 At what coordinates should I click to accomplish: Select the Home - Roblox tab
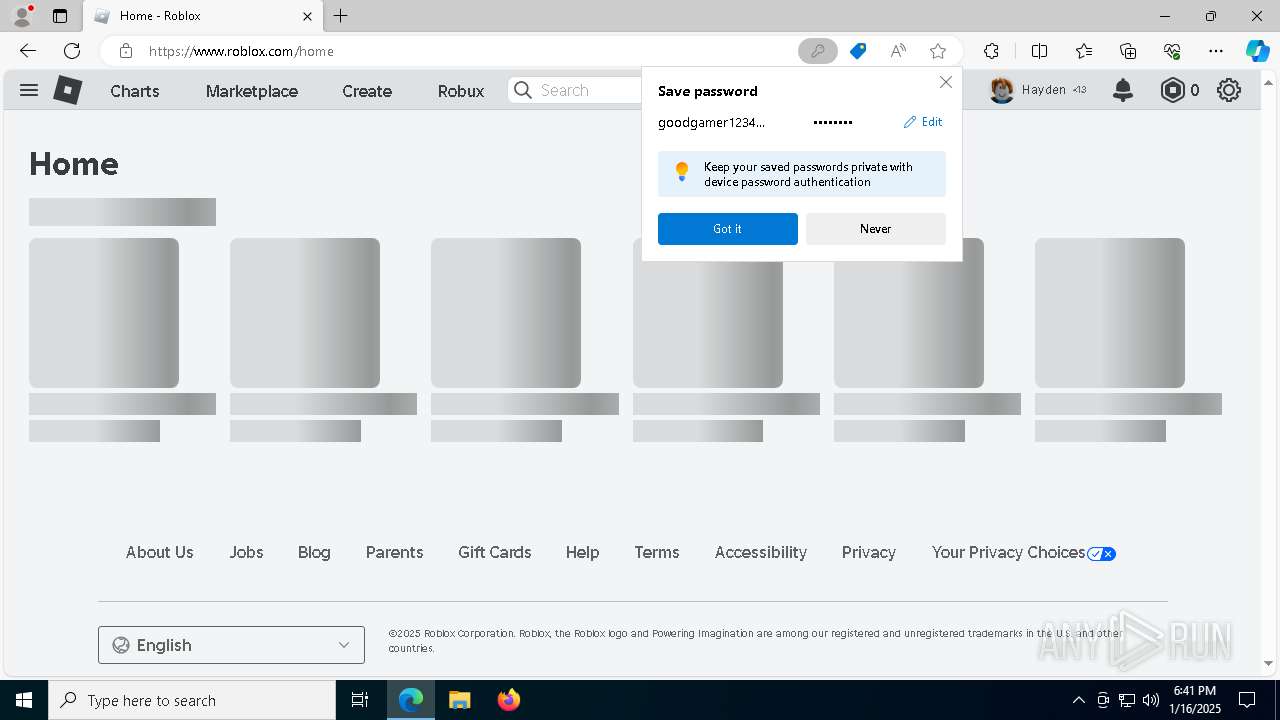(x=203, y=16)
